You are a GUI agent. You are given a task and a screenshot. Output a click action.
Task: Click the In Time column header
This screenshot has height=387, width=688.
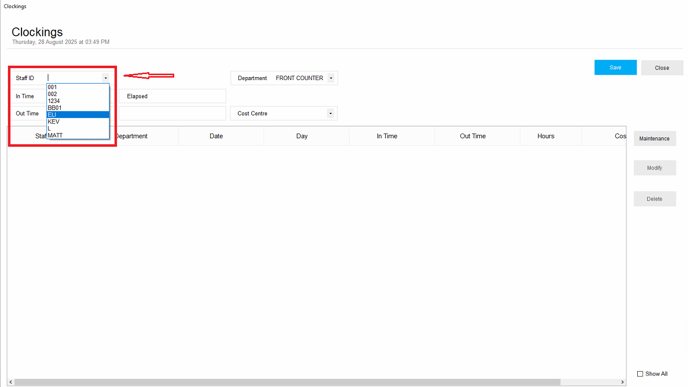(392, 136)
